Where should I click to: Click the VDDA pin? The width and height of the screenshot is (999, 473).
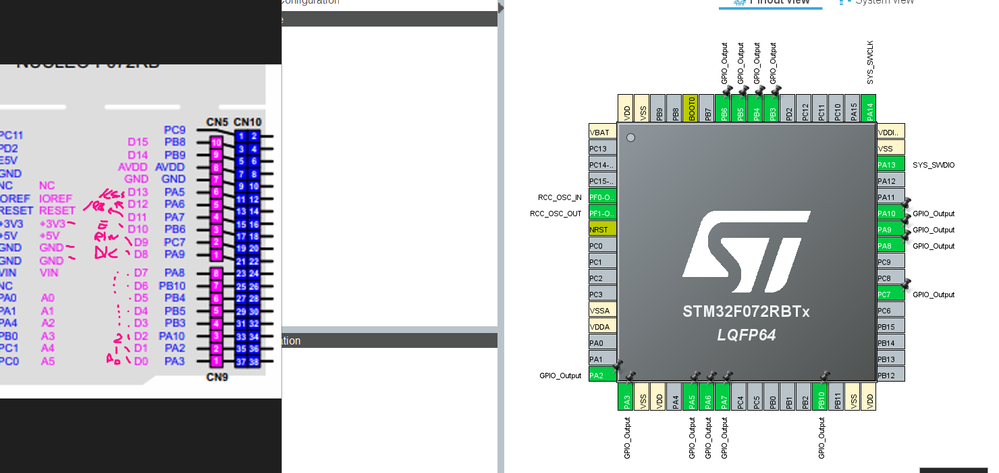coord(602,327)
